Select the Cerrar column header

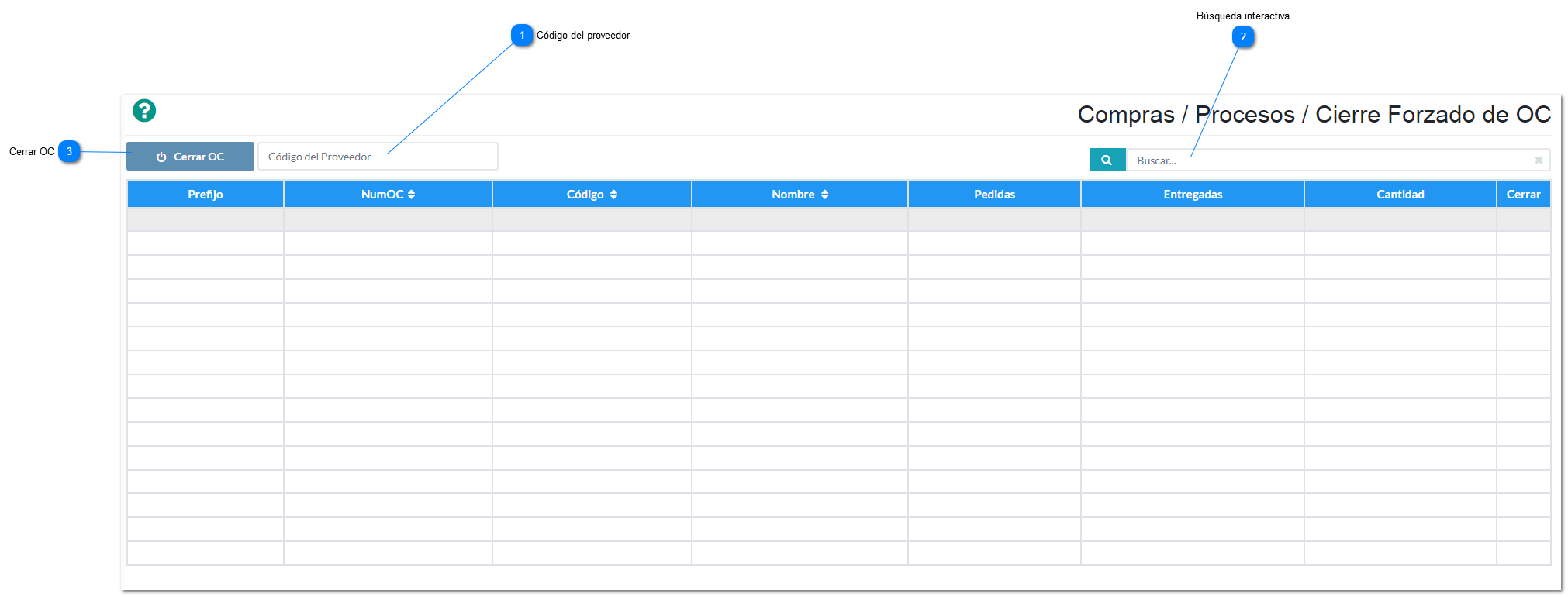1524,195
